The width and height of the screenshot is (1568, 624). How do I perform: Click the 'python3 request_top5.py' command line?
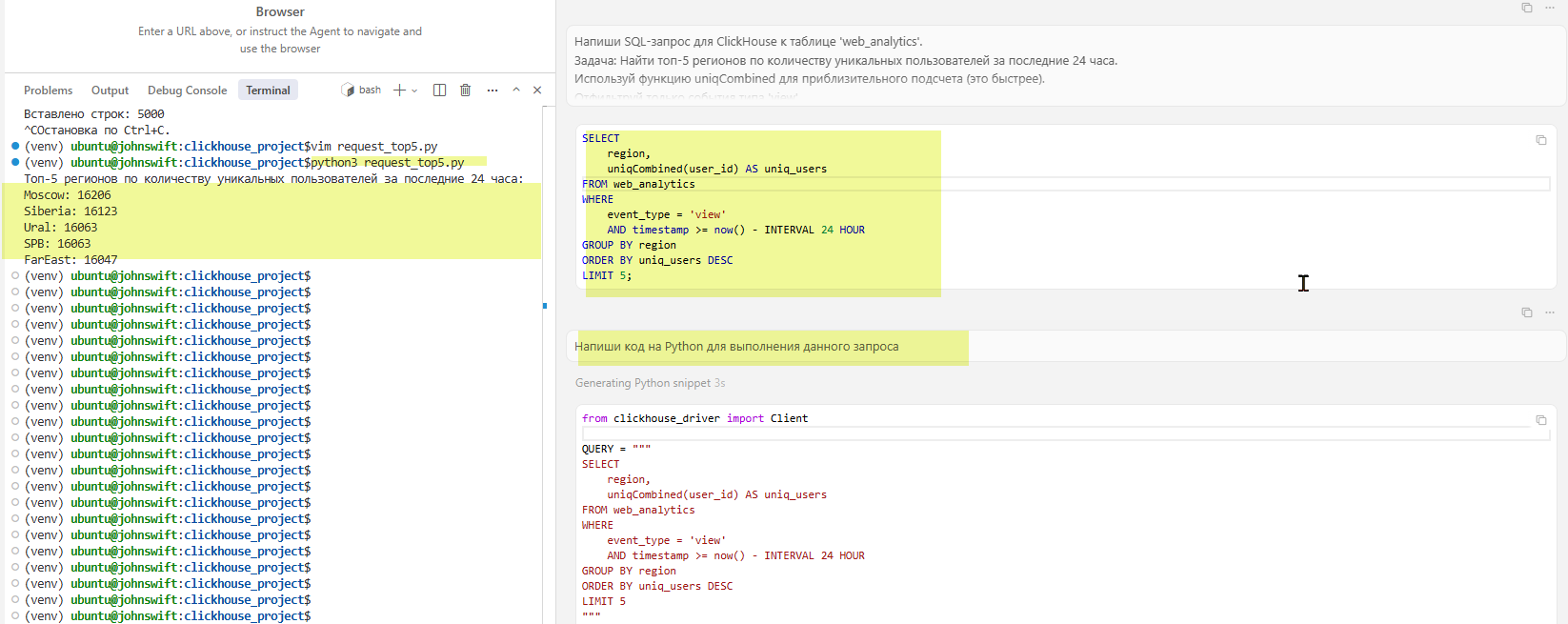click(387, 163)
